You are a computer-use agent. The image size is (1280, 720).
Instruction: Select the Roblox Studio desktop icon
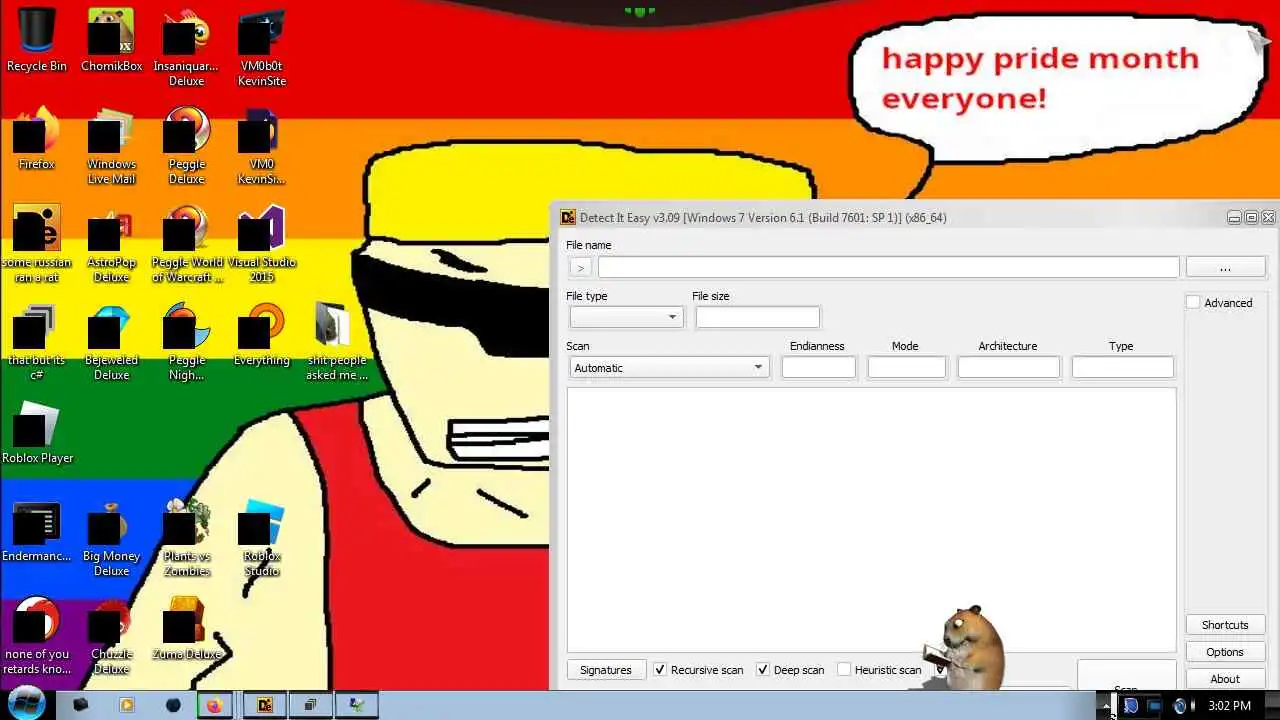[261, 538]
